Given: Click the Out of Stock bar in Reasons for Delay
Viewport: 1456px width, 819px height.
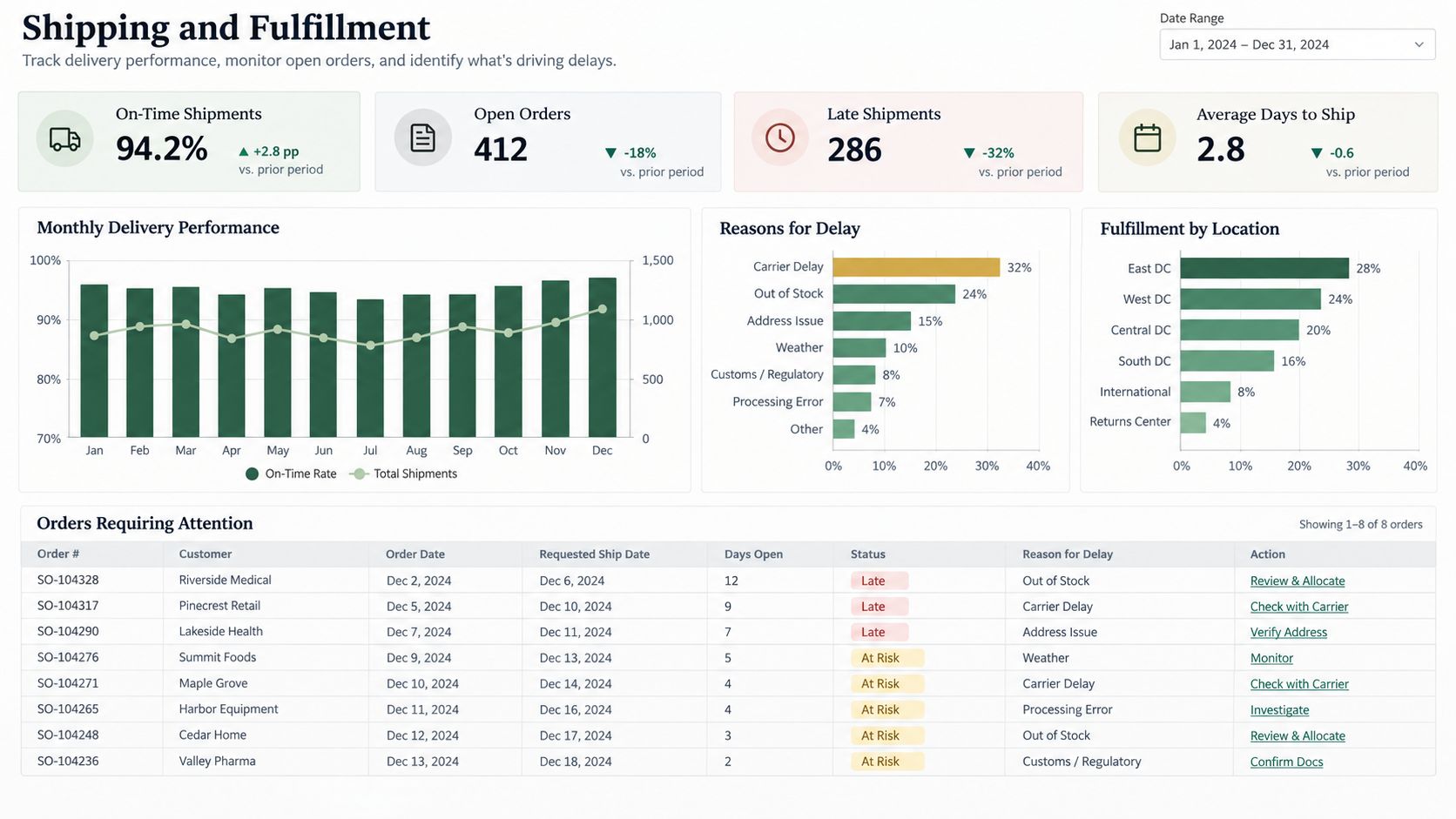Looking at the screenshot, I should (894, 294).
